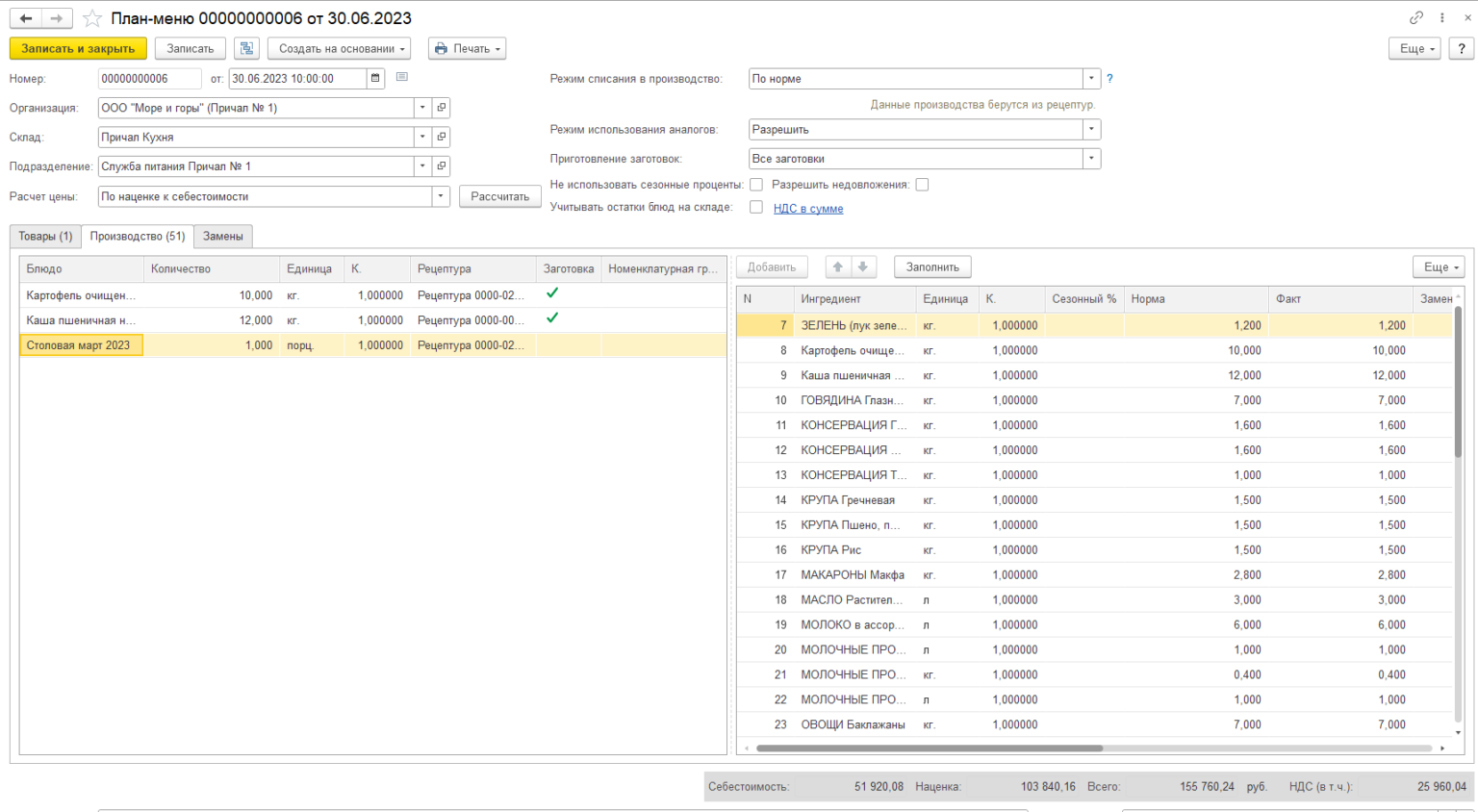Click the Сезонный % column header
Image resolution: width=1478 pixels, height=812 pixels.
[1084, 299]
